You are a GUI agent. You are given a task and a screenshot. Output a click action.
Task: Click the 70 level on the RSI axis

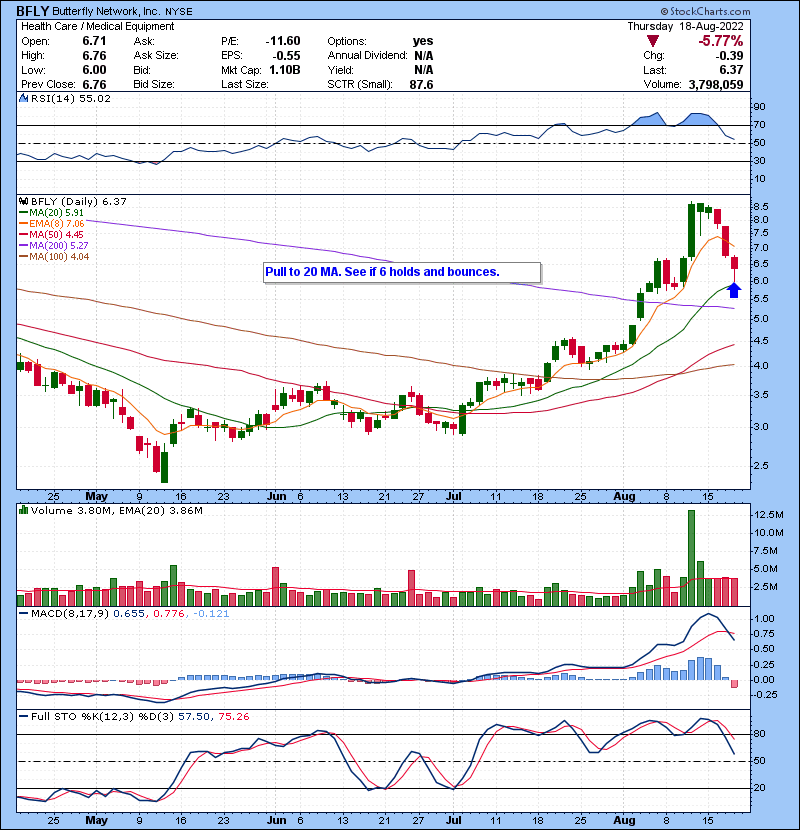coord(759,125)
